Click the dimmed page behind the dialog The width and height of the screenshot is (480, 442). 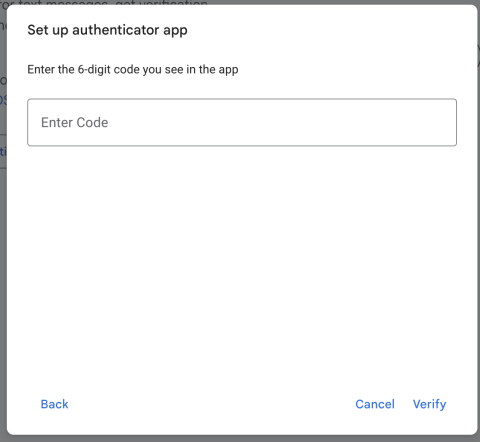click(3, 267)
